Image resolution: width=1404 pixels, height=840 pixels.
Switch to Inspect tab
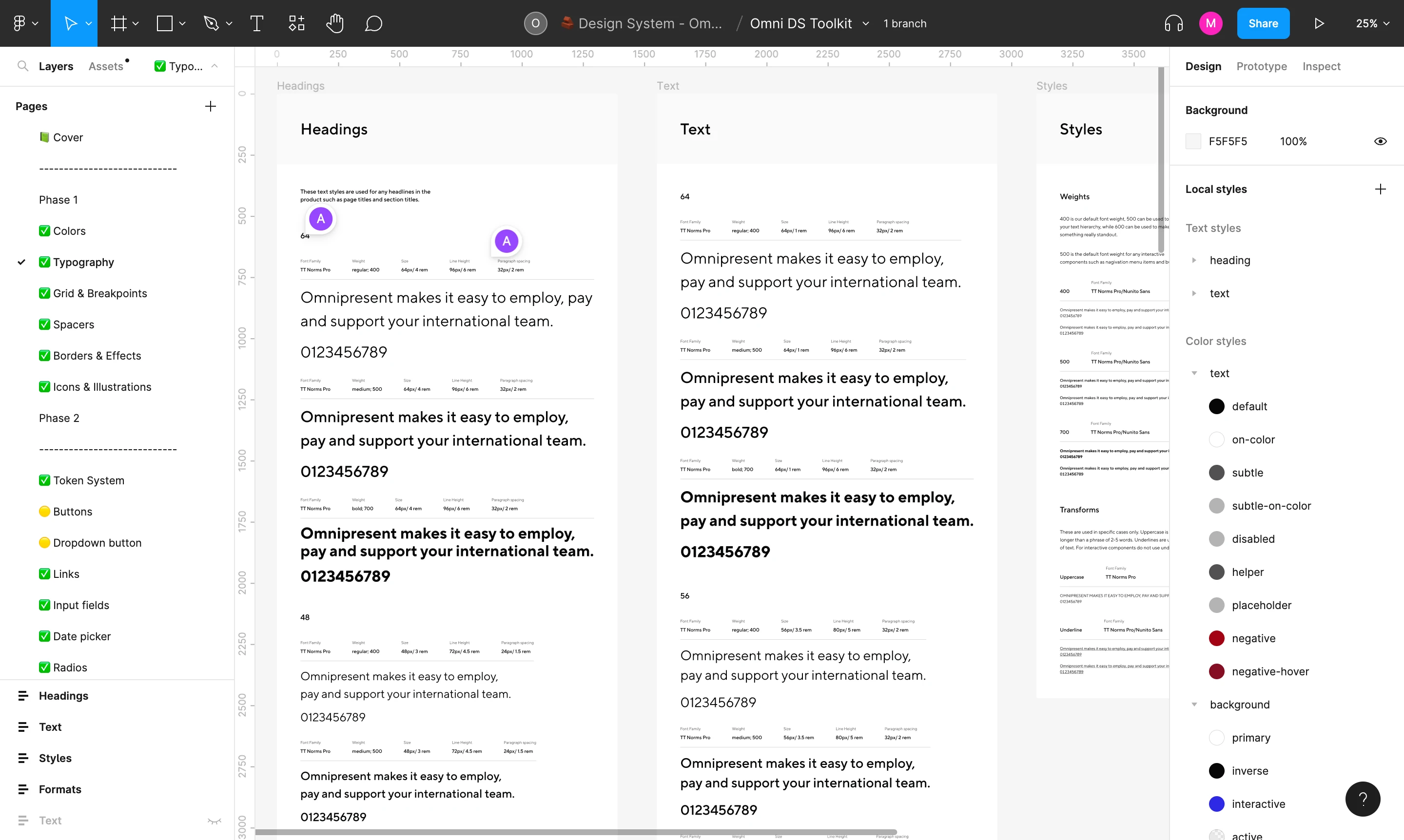(x=1322, y=66)
